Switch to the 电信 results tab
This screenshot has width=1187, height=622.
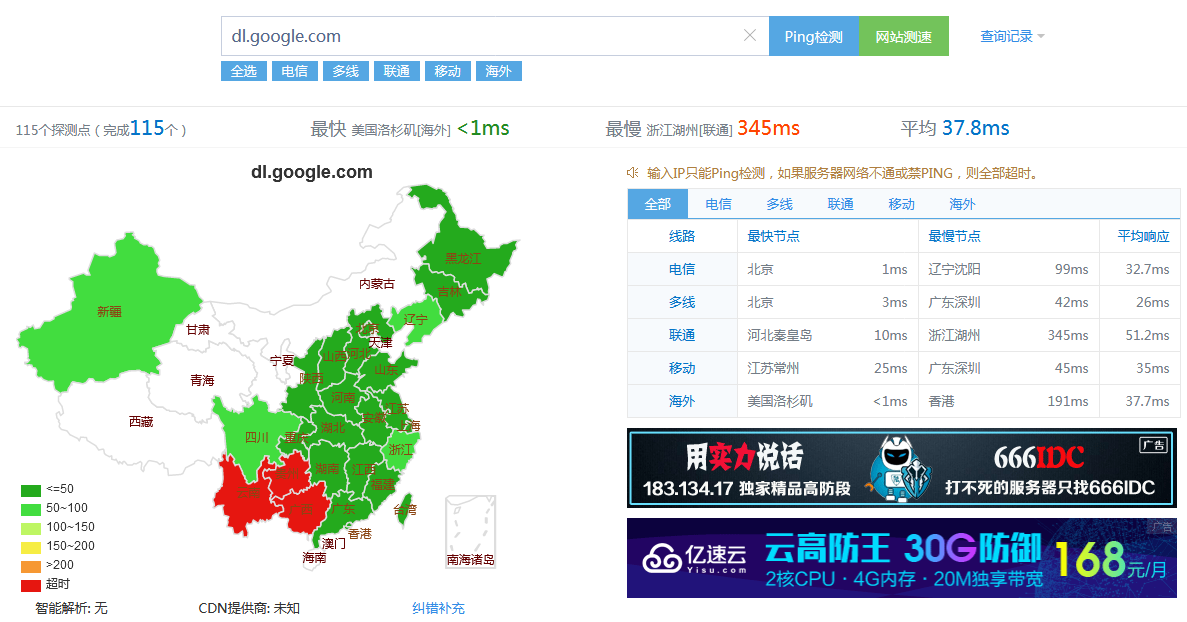pos(718,204)
